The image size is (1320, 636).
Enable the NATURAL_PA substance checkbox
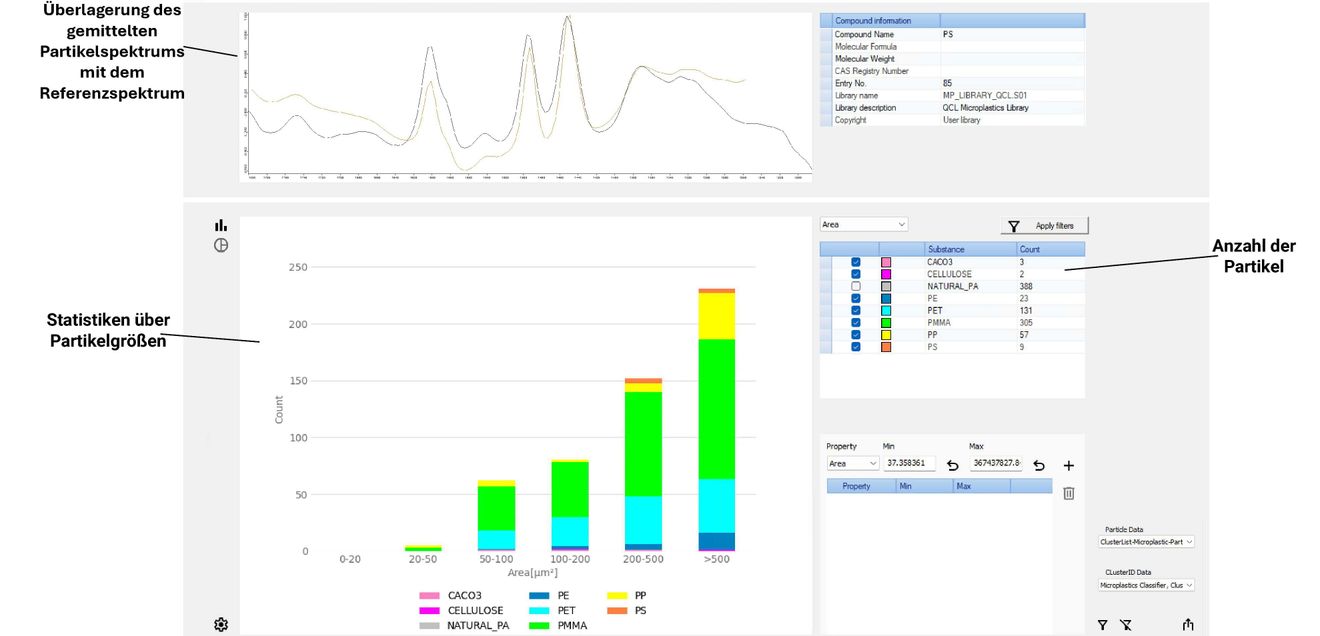click(856, 286)
